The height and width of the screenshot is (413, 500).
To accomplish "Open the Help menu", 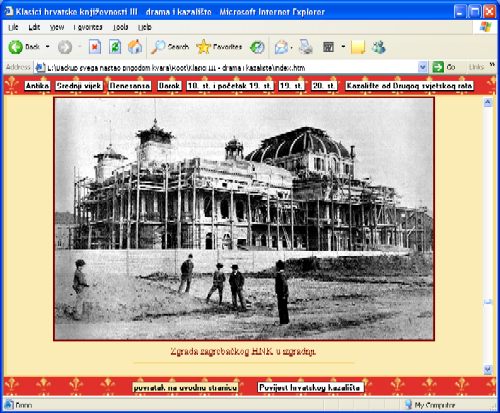I will 145,27.
